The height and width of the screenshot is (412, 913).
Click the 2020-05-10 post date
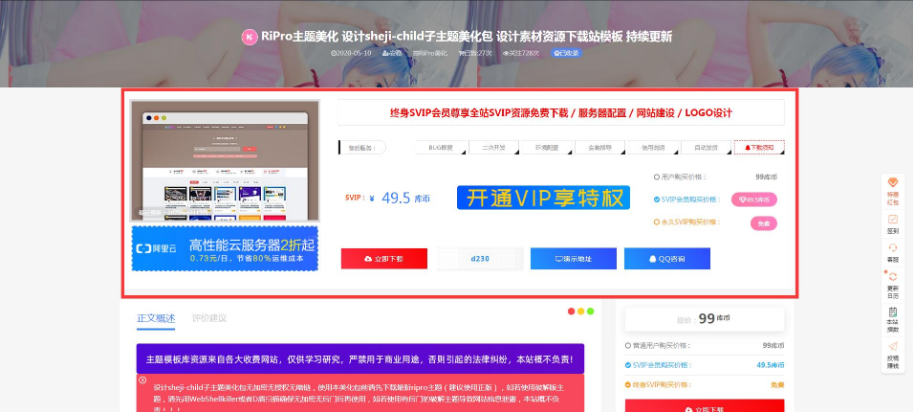coord(351,53)
